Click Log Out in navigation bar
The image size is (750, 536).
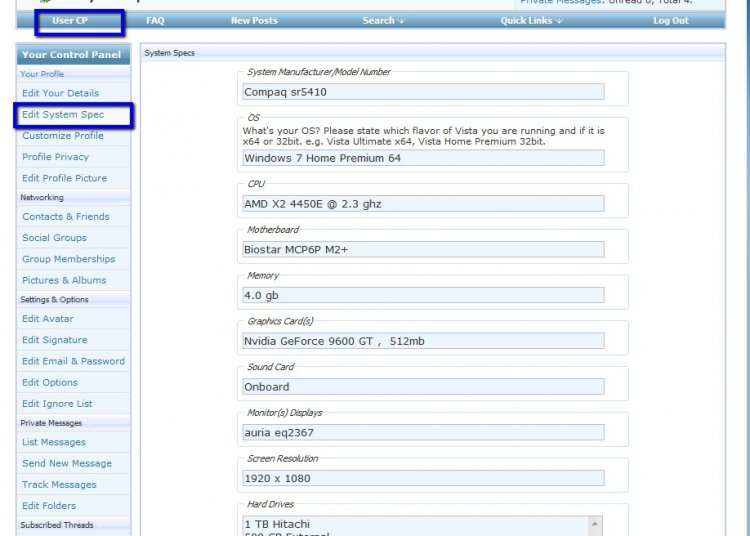tap(671, 21)
